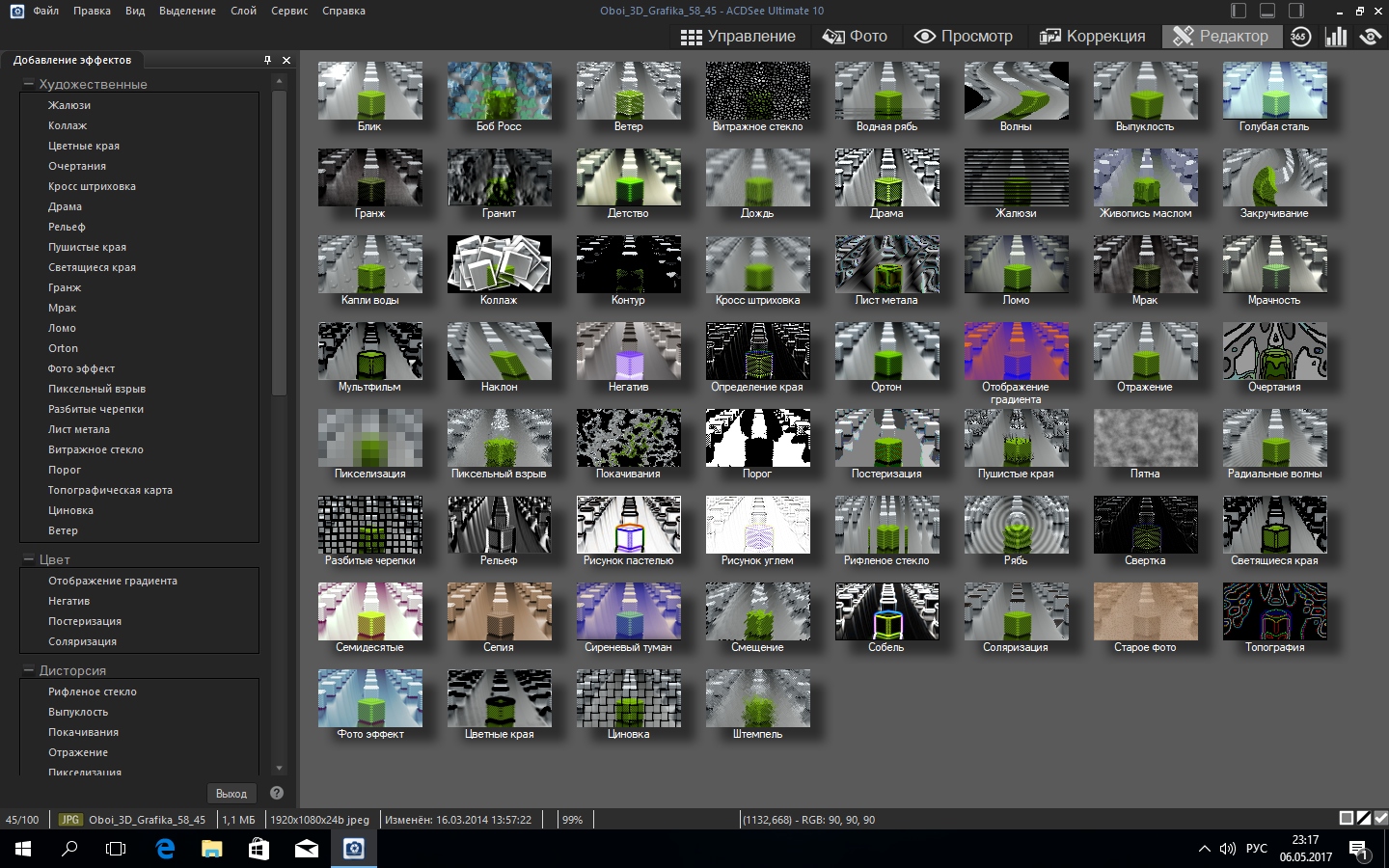
Task: Open the Сервис menu
Action: click(289, 11)
